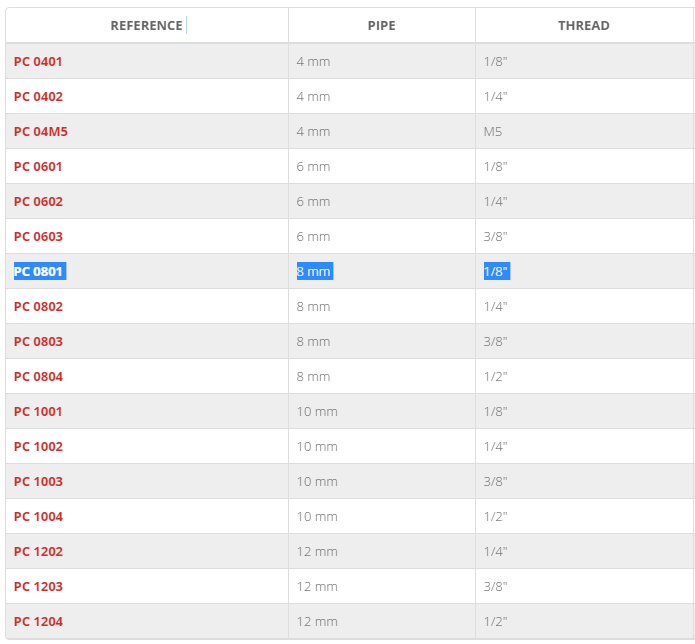
Task: View the PC 1203 product
Action: click(x=39, y=587)
